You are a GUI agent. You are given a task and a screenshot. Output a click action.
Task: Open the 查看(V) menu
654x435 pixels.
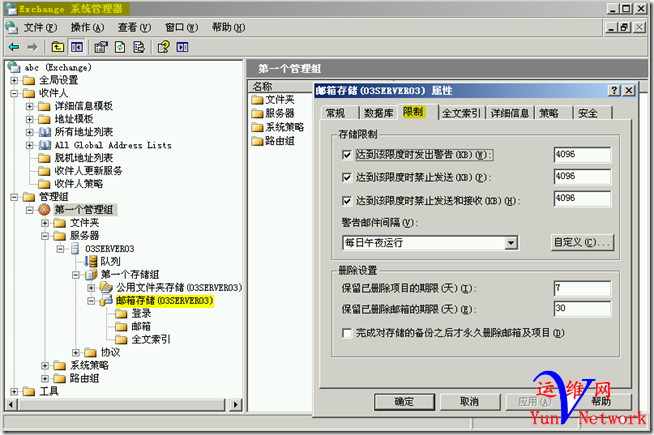pos(134,28)
